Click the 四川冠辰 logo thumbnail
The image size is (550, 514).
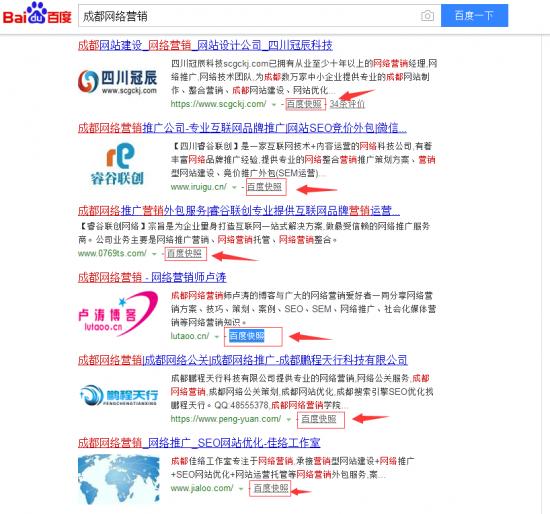(x=118, y=81)
